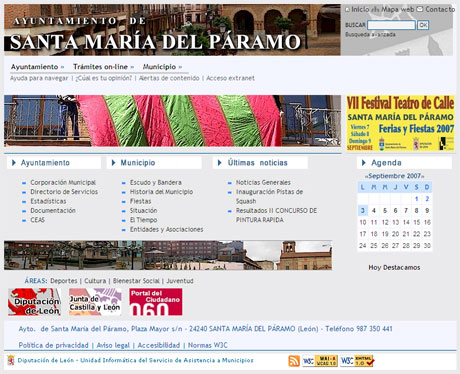The image size is (460, 374).
Task: Click the W3C WAI-A accessibility badge
Action: pyautogui.click(x=320, y=361)
